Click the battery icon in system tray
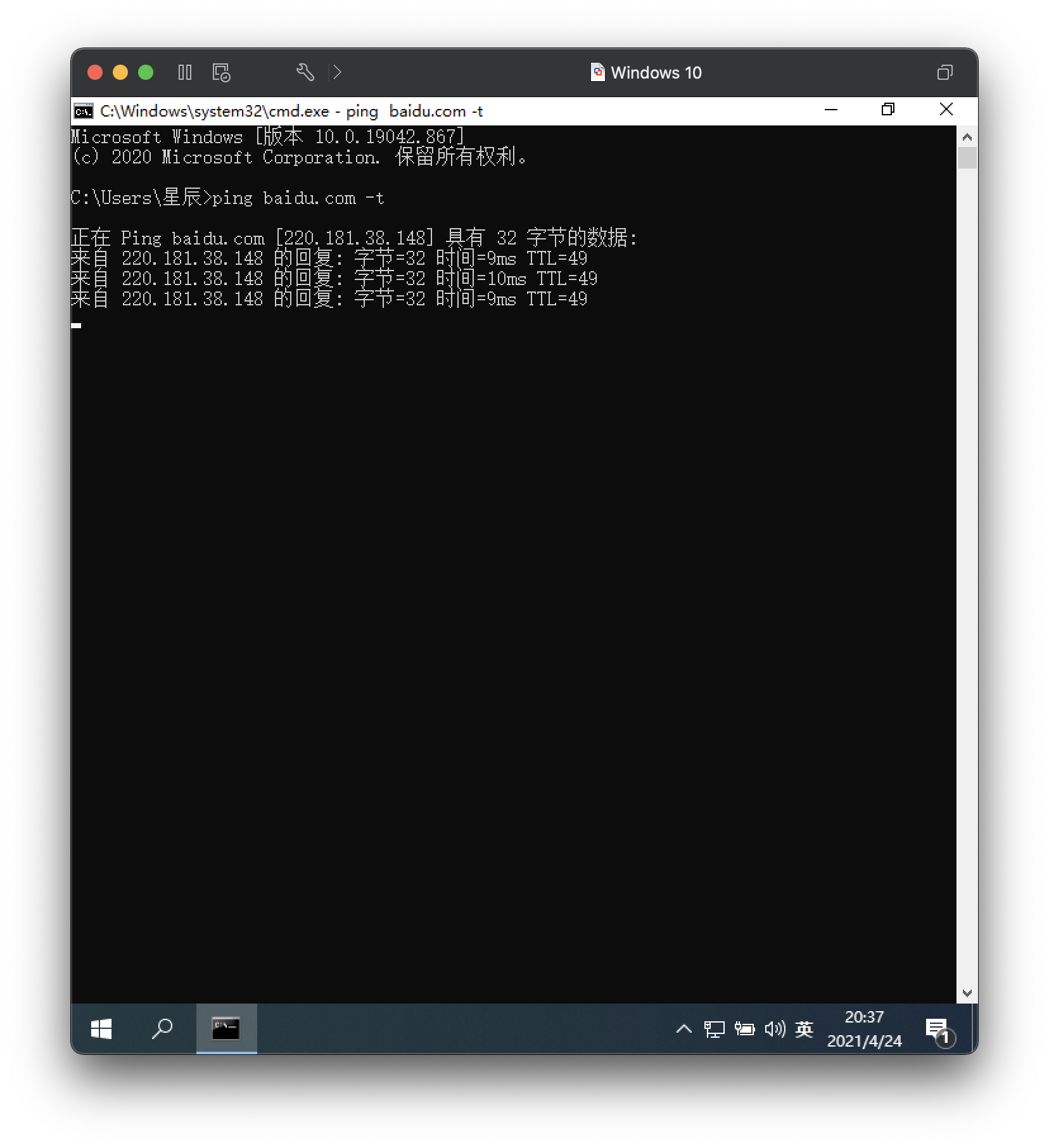The image size is (1049, 1148). click(x=744, y=1029)
